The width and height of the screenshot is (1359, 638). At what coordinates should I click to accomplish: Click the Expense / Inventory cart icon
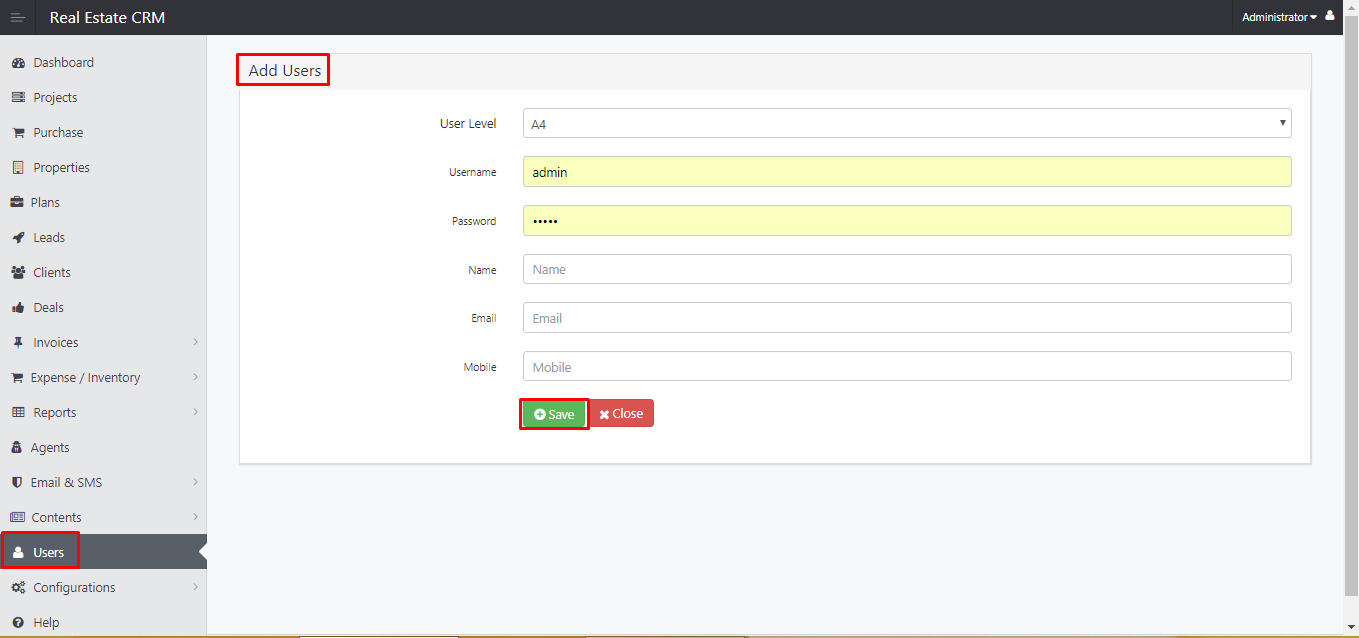coord(17,378)
